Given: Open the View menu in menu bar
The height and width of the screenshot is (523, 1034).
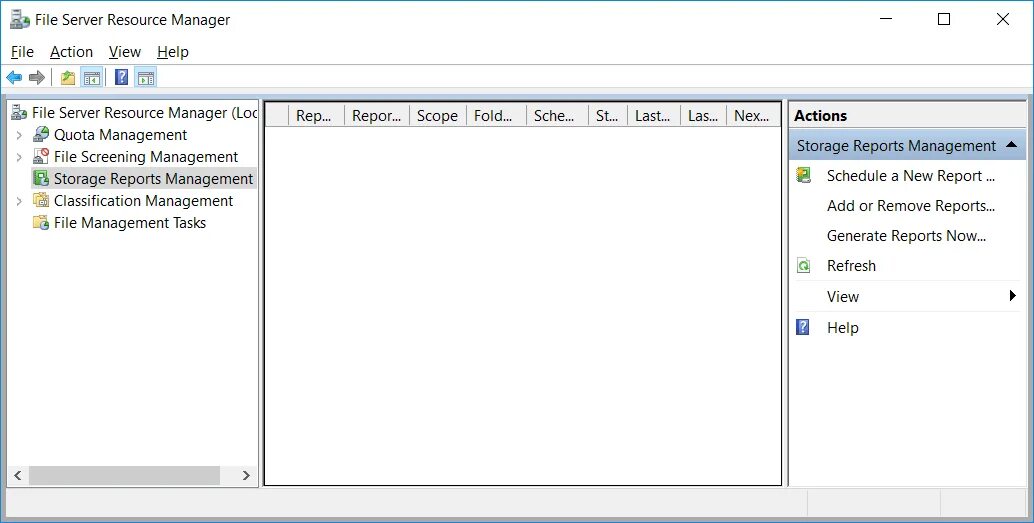Looking at the screenshot, I should 125,52.
